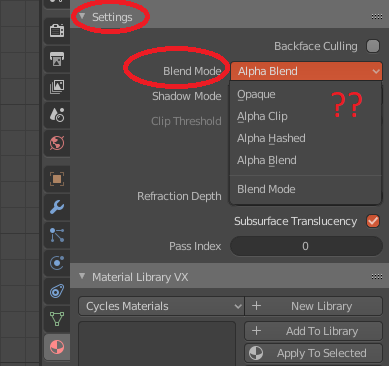Click the Material Library VX panel grip dots
Image resolution: width=389 pixels, height=366 pixels.
[x=377, y=276]
